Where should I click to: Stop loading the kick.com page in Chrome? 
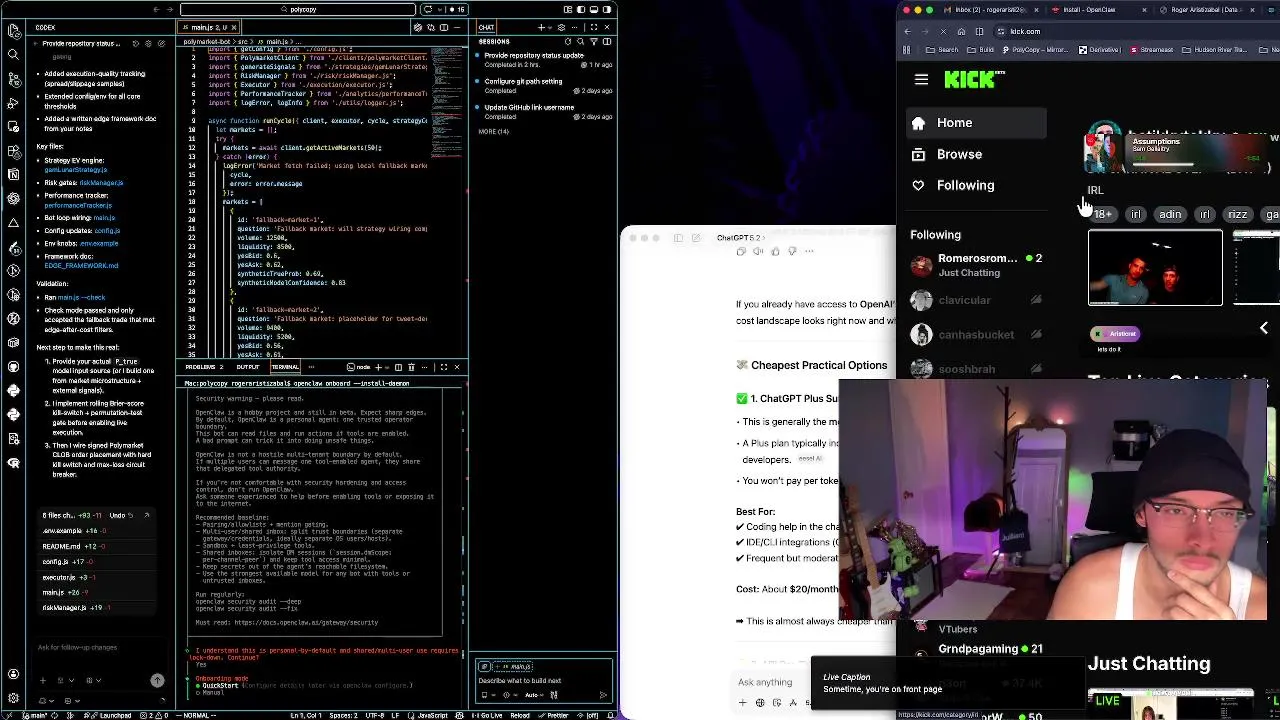(943, 31)
